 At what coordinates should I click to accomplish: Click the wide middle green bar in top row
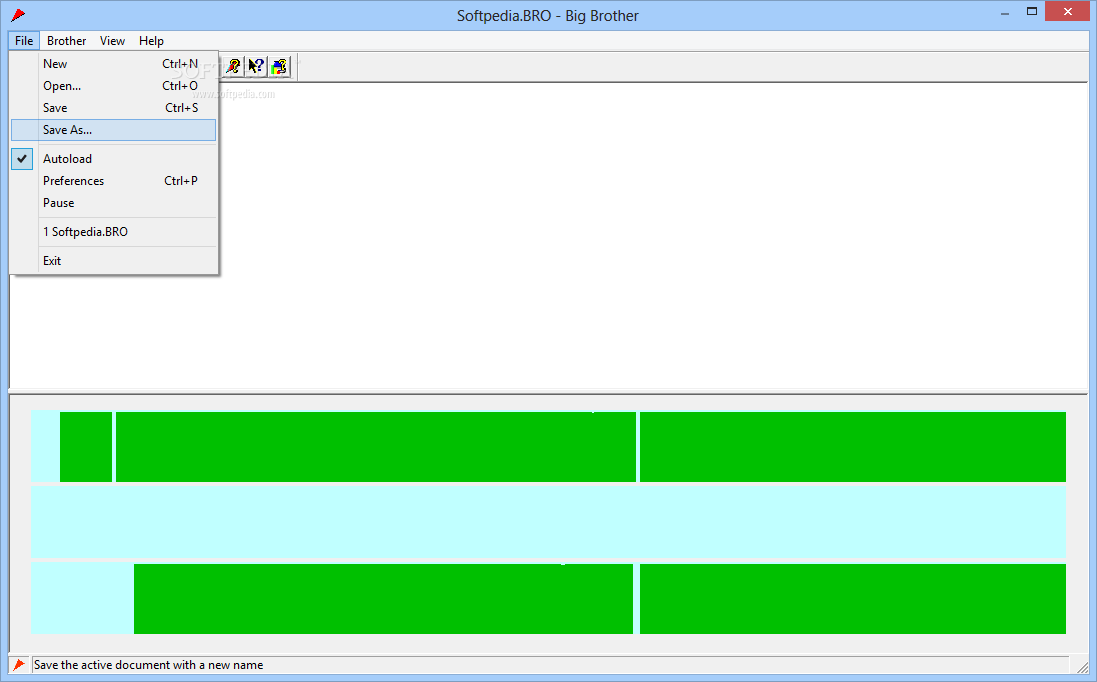pyautogui.click(x=376, y=447)
